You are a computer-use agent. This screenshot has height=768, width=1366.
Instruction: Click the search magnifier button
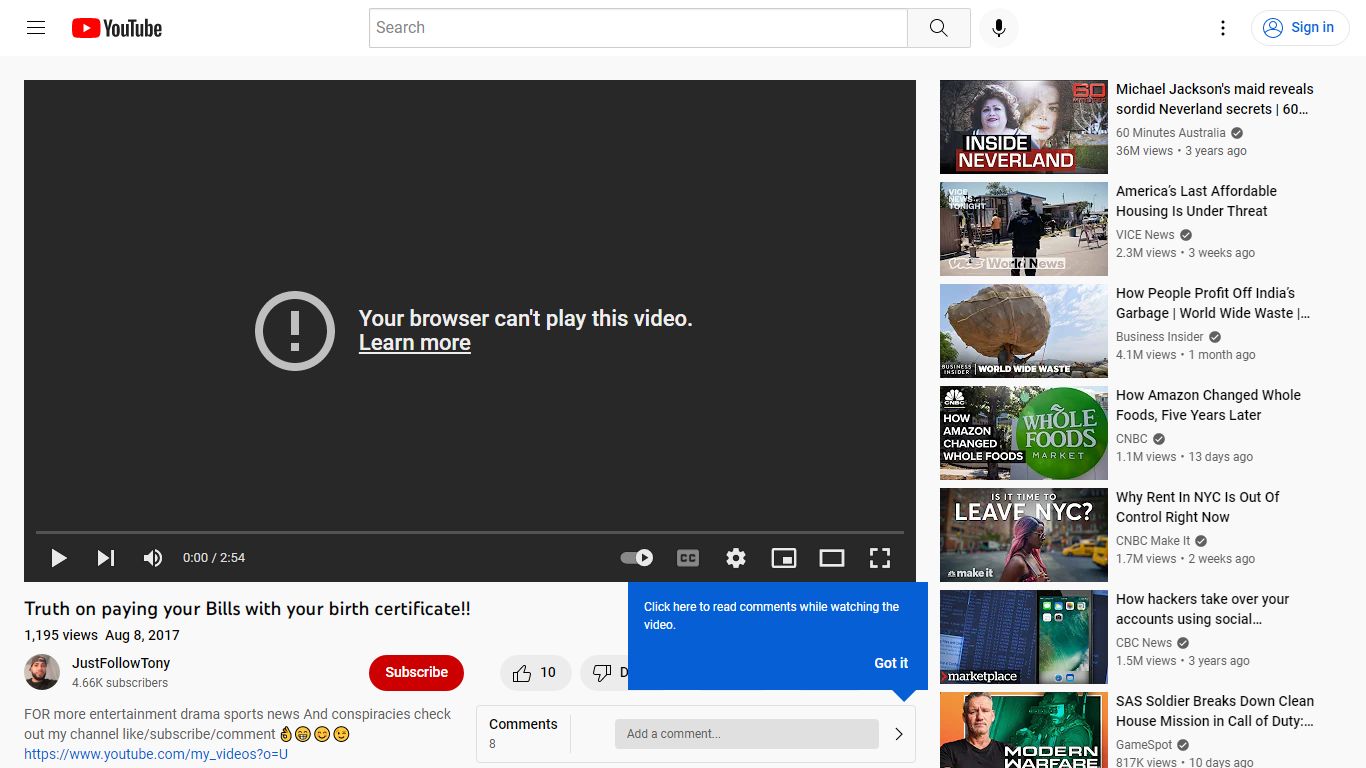938,28
